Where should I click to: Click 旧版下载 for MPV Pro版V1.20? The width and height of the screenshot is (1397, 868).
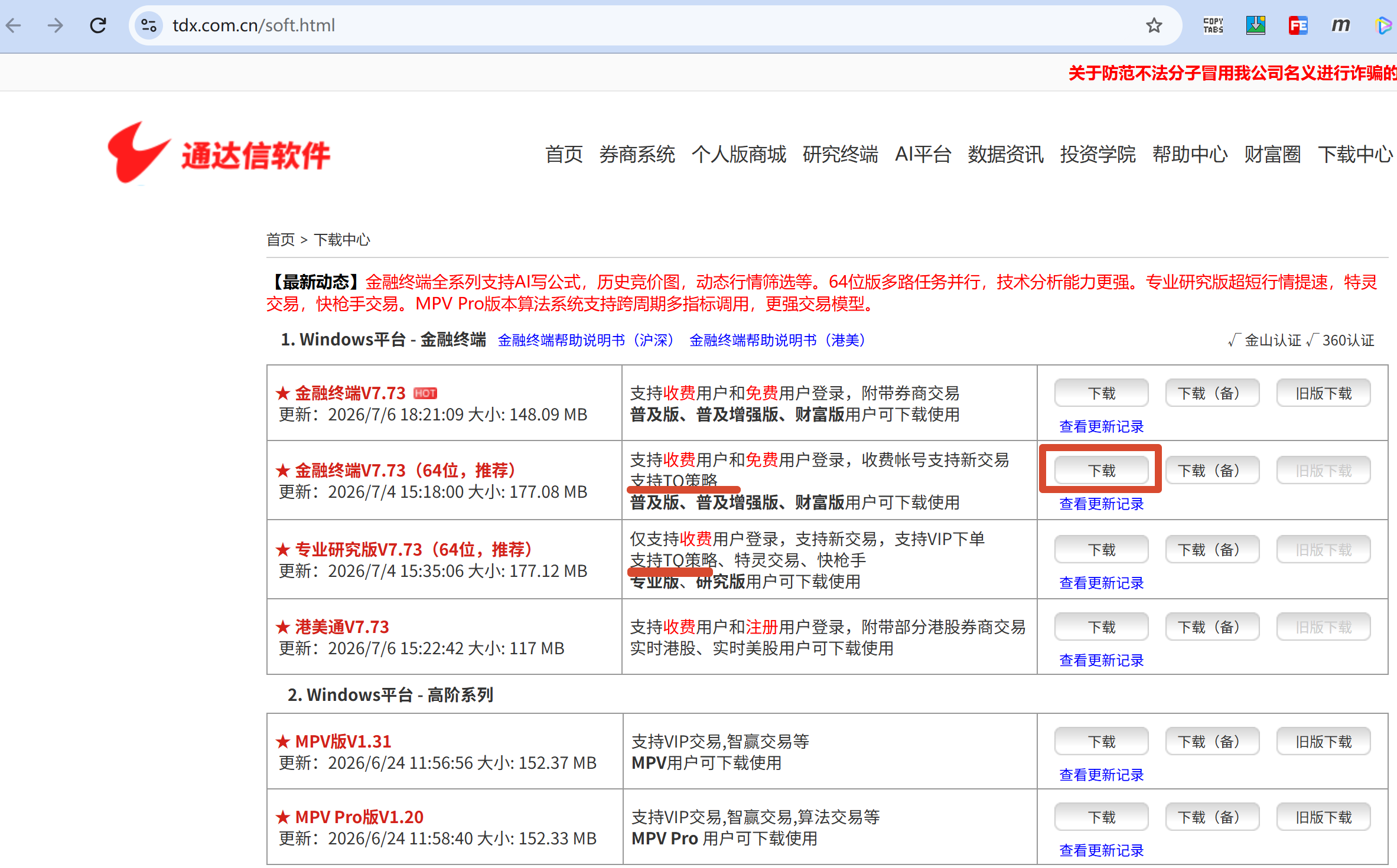(1324, 817)
